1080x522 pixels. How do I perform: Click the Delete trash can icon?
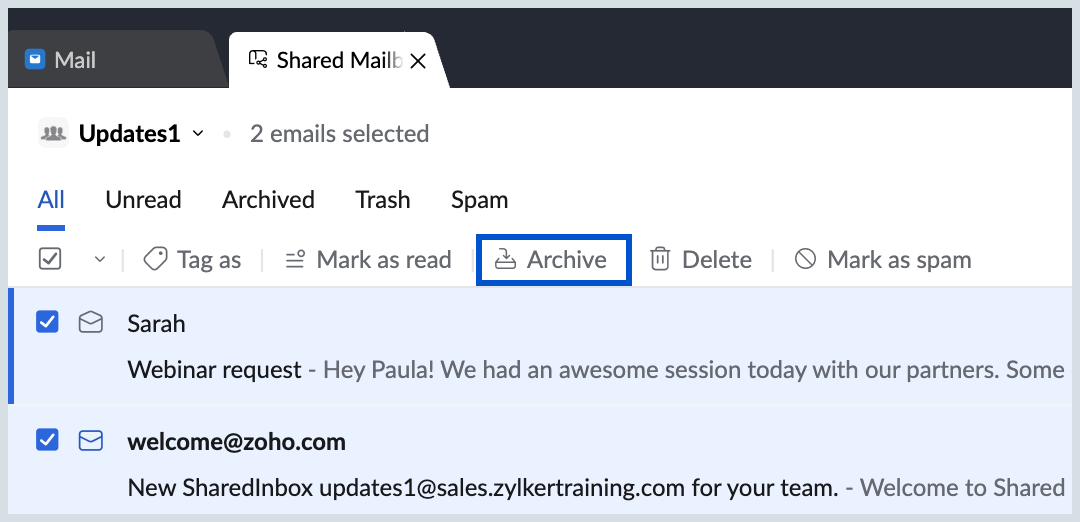660,260
